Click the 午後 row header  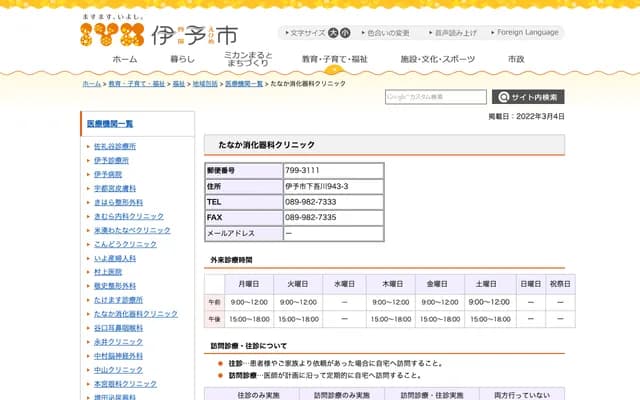214,319
